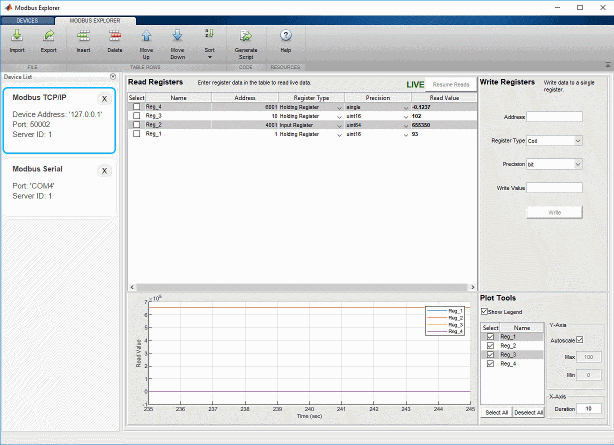
Task: Move the row up
Action: (146, 44)
